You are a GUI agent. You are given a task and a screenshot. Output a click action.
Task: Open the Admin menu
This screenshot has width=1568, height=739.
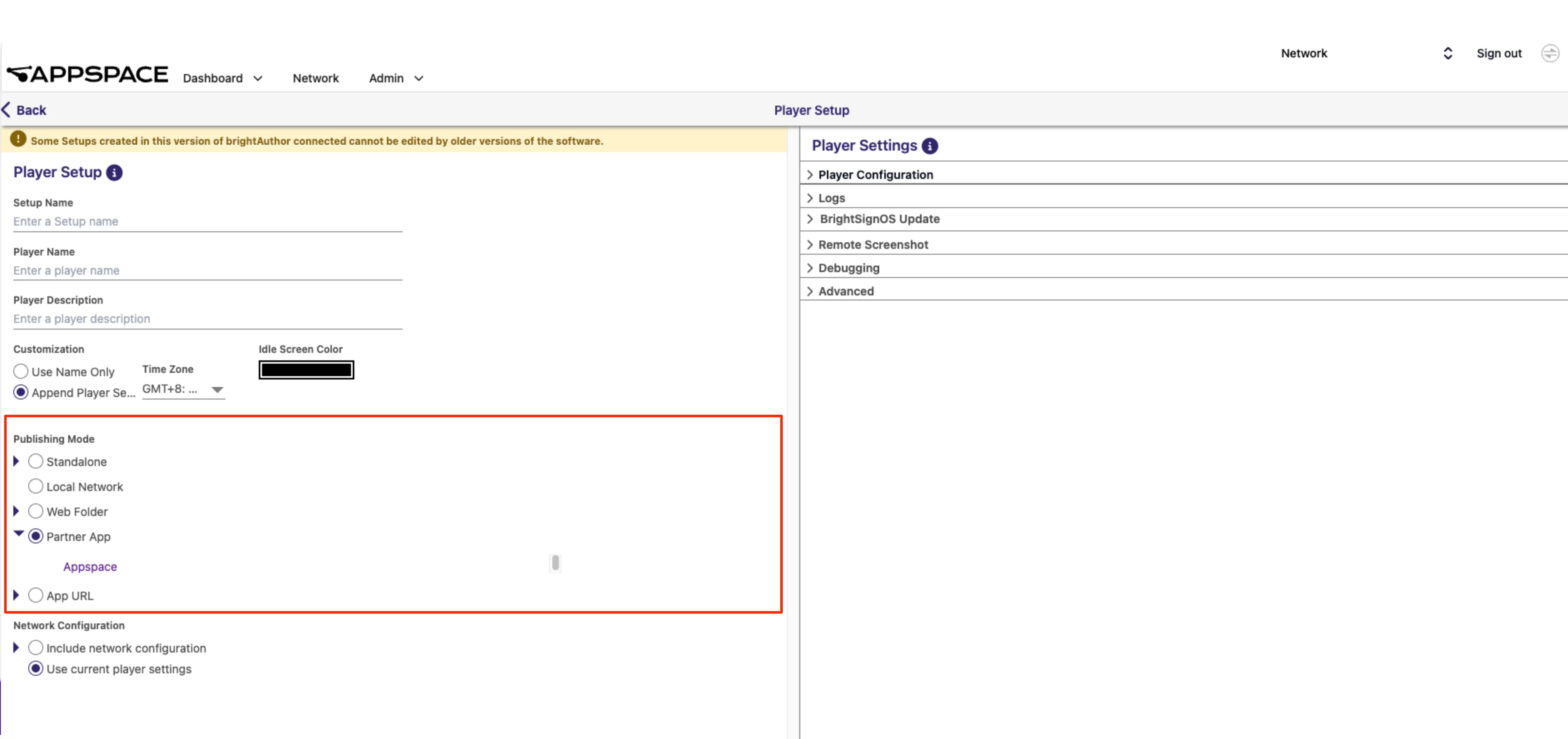[x=396, y=79]
